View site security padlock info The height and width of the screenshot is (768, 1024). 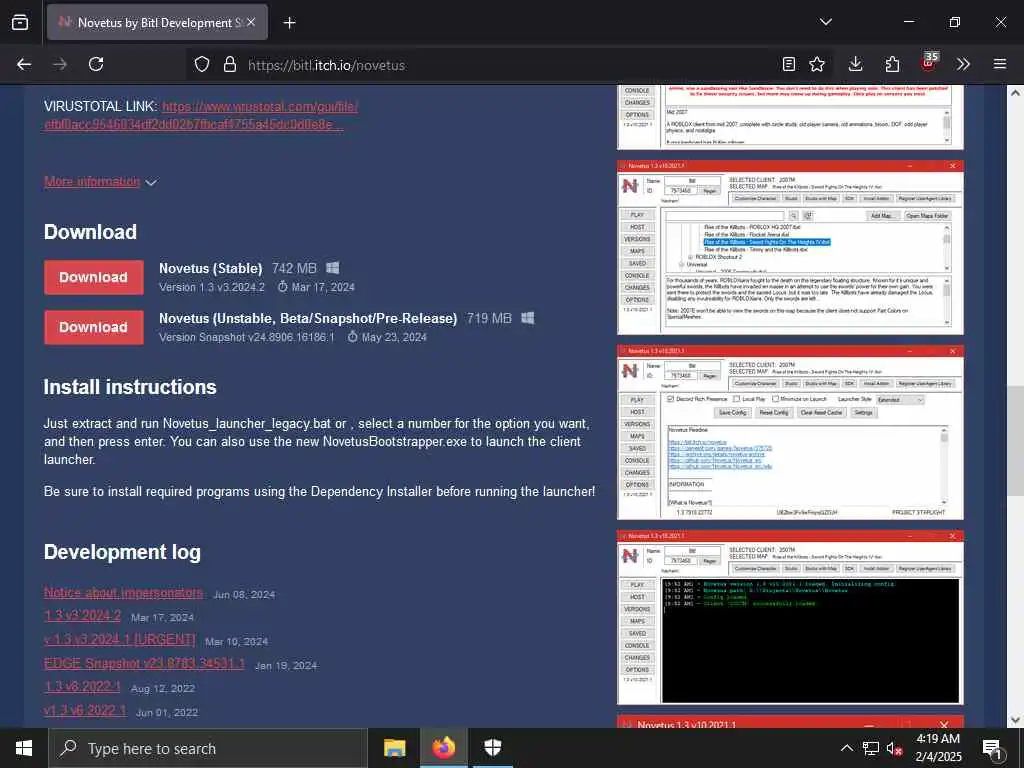pos(229,65)
